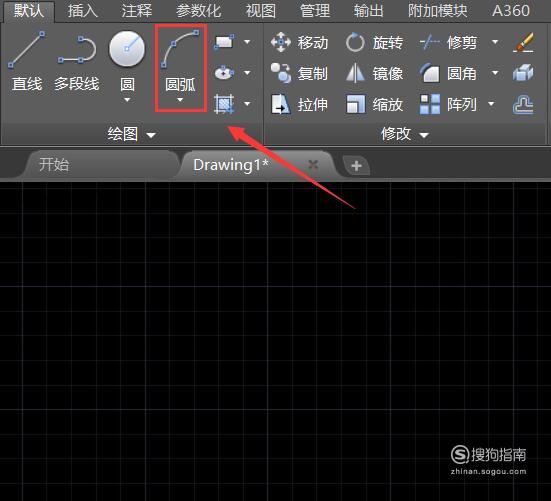
Task: Open the Array (阵列) dropdown arrow
Action: click(x=491, y=104)
